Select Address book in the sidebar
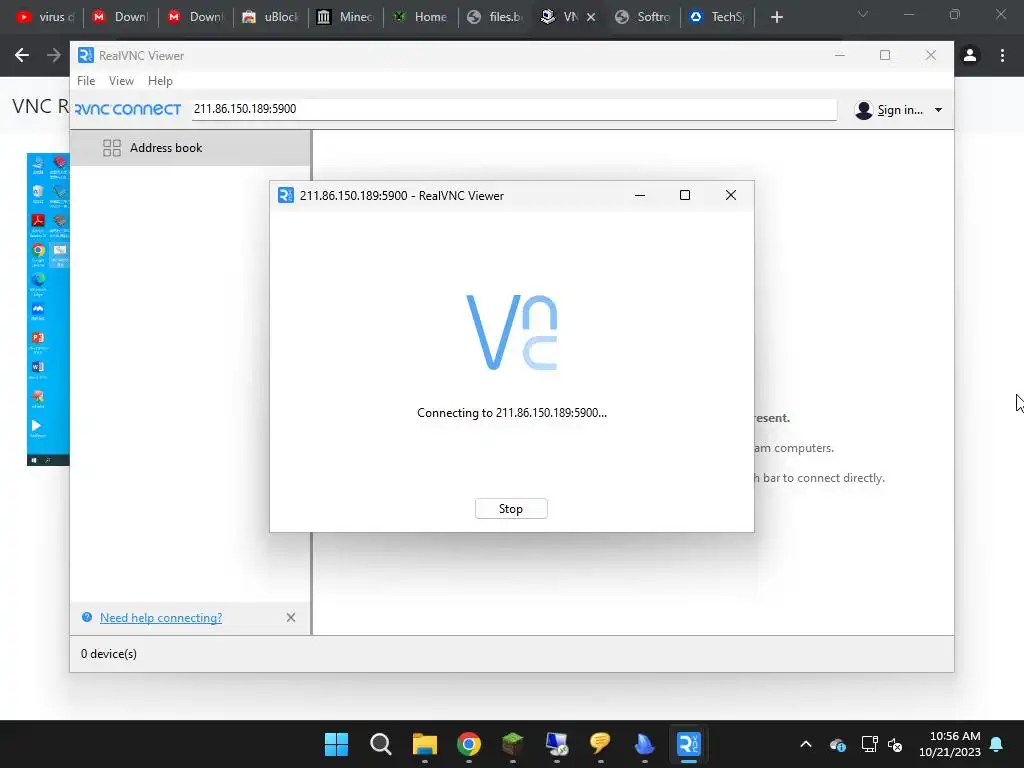The image size is (1024, 768). pos(190,148)
